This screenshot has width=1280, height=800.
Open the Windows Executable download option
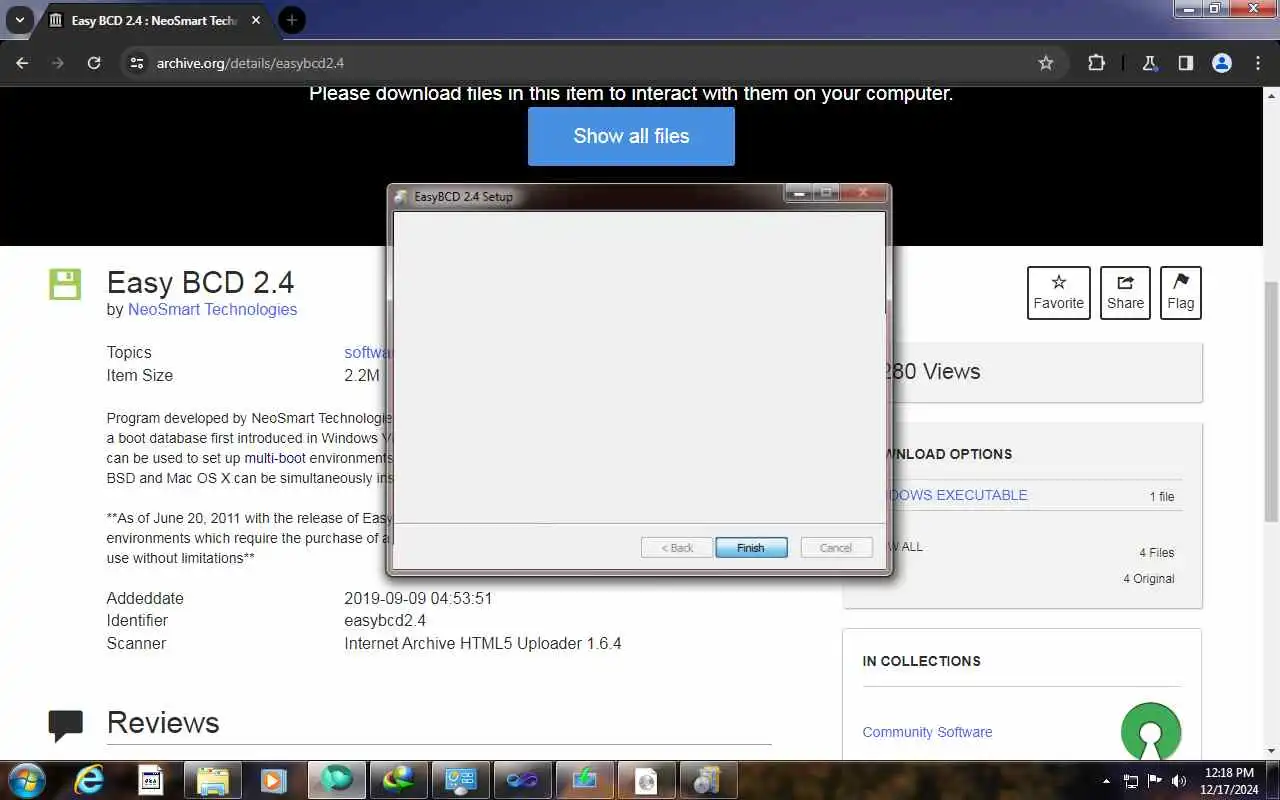(x=955, y=495)
